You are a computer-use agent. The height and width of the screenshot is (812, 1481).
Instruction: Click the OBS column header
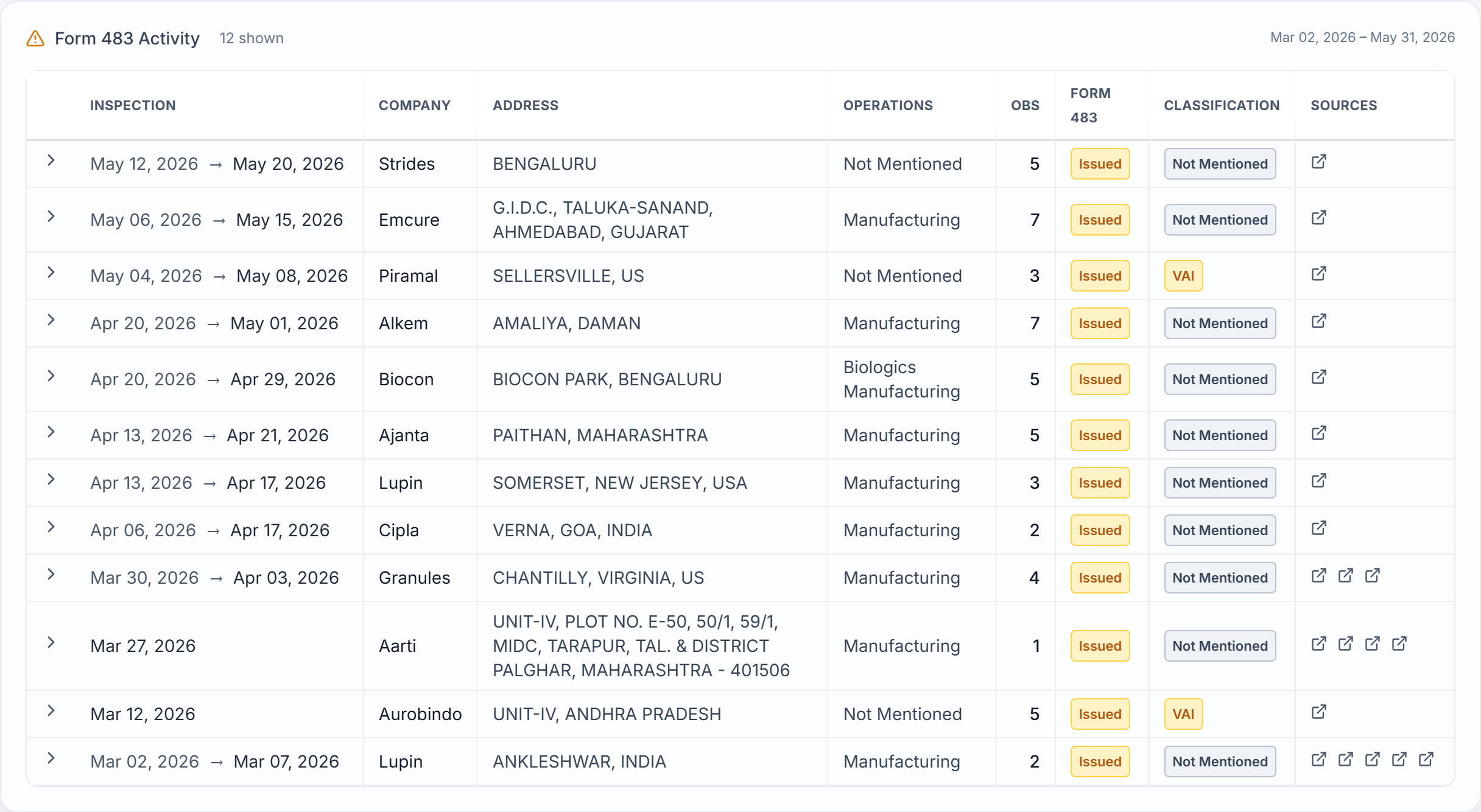1025,105
